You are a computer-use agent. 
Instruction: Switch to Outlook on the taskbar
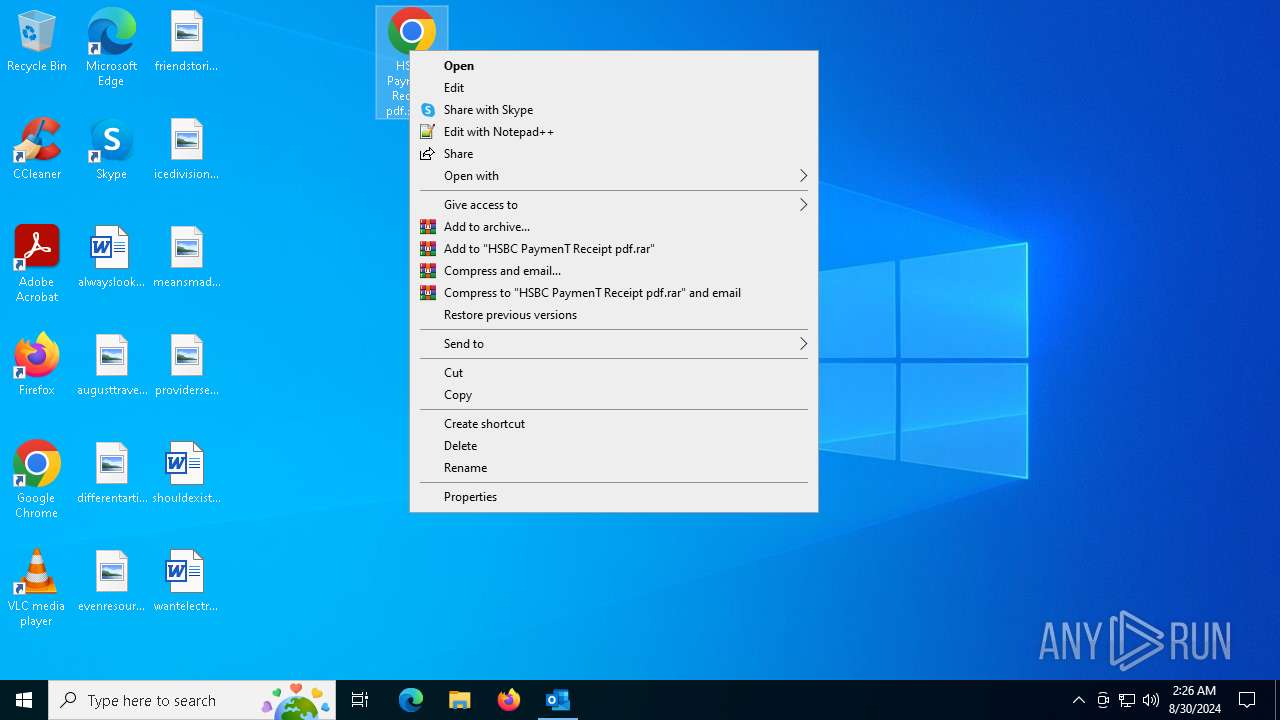[x=557, y=700]
